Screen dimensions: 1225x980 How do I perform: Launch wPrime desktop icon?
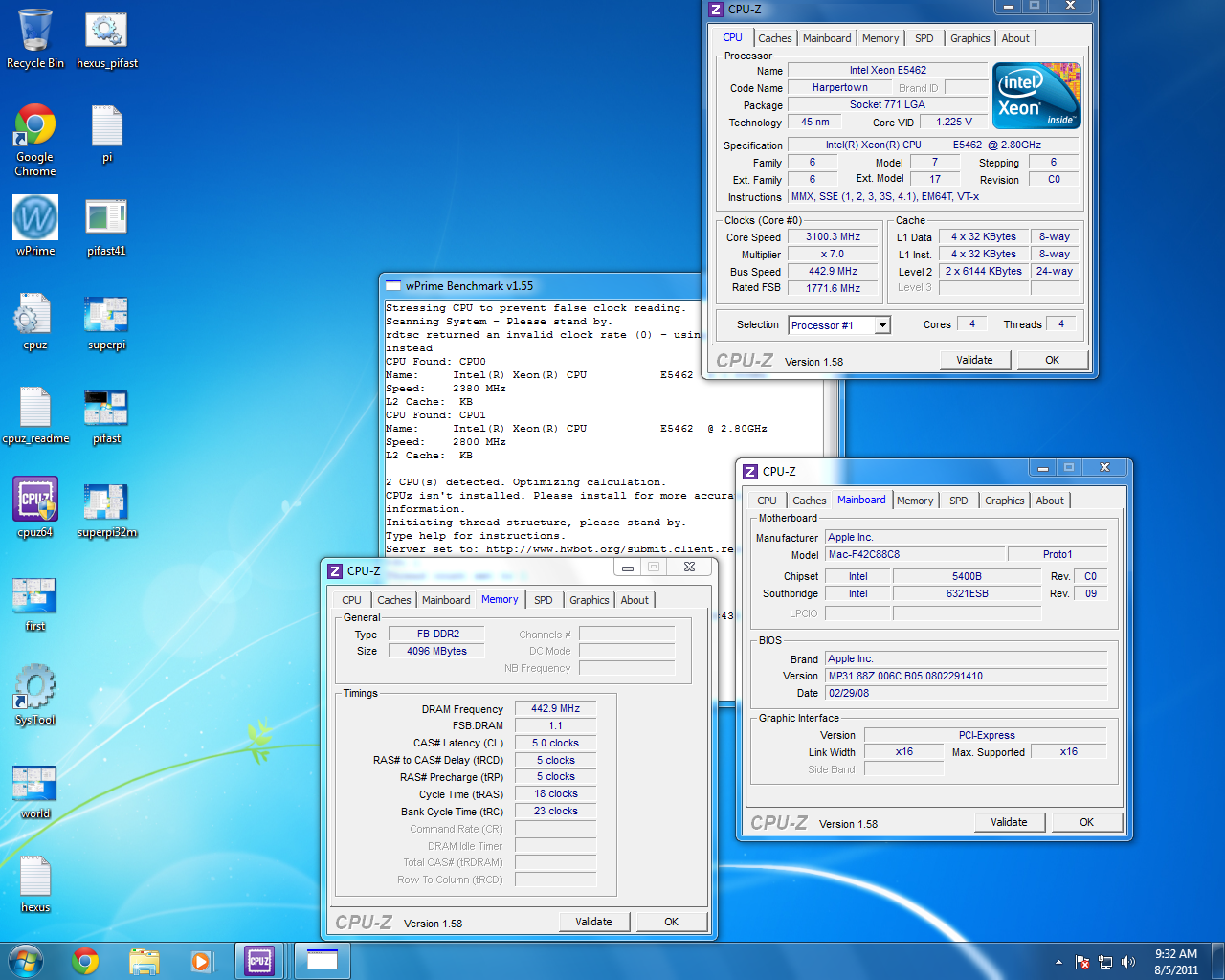[35, 226]
